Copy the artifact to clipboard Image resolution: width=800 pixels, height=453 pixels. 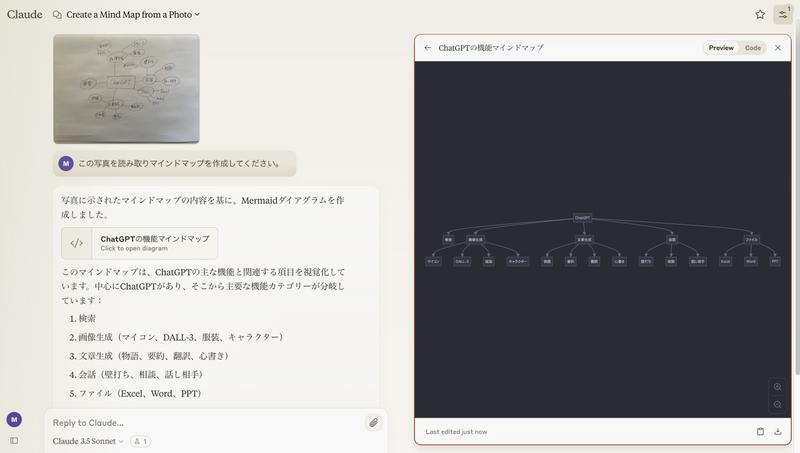pos(760,432)
